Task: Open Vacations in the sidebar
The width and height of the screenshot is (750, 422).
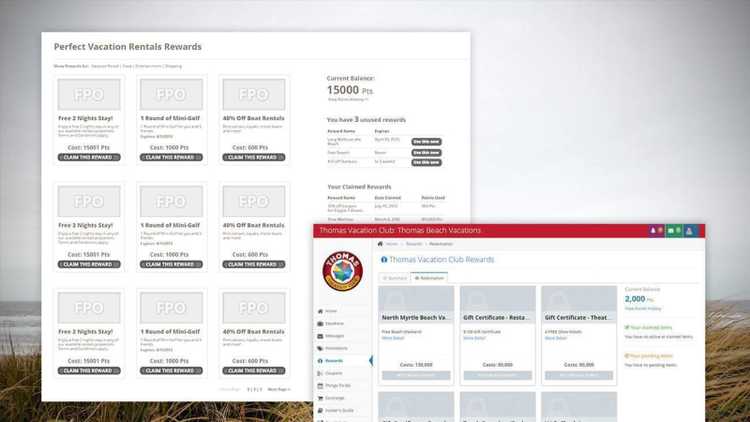Action: click(x=332, y=323)
